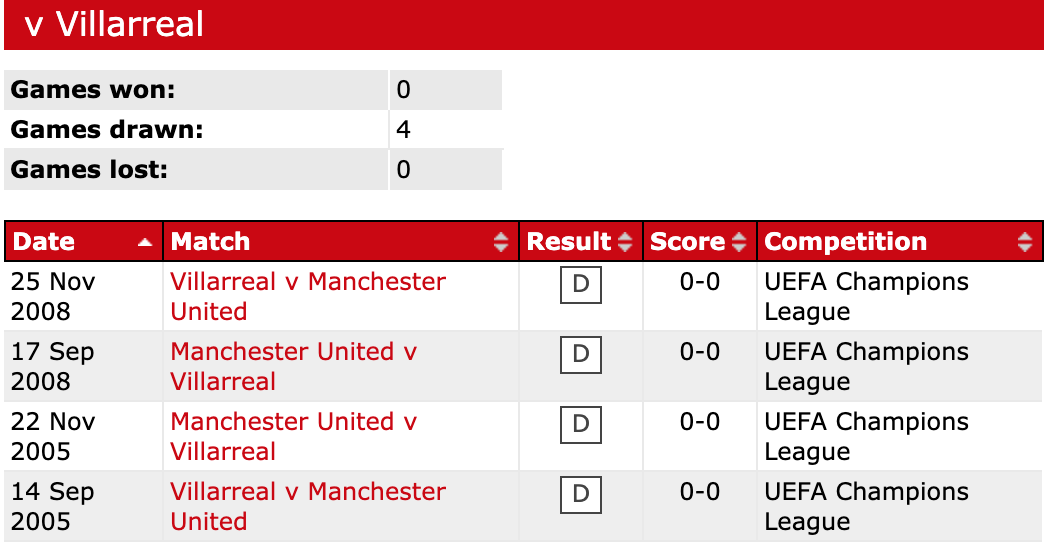Open the 22 Nov 2005 Manchester United v Villarreal match
Image resolution: width=1044 pixels, height=548 pixels.
tap(294, 423)
